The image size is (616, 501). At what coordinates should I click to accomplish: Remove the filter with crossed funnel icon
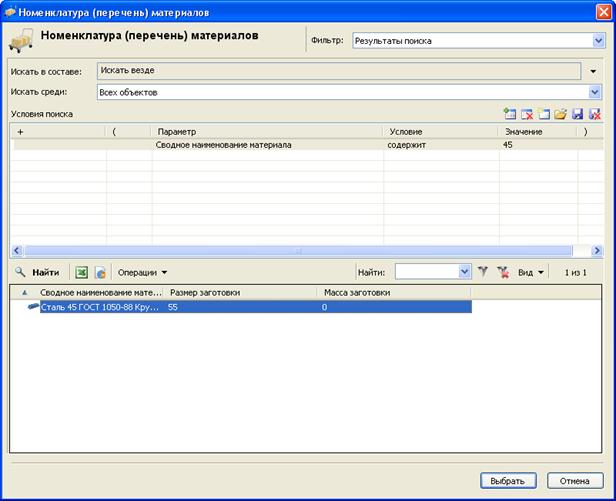pyautogui.click(x=503, y=271)
